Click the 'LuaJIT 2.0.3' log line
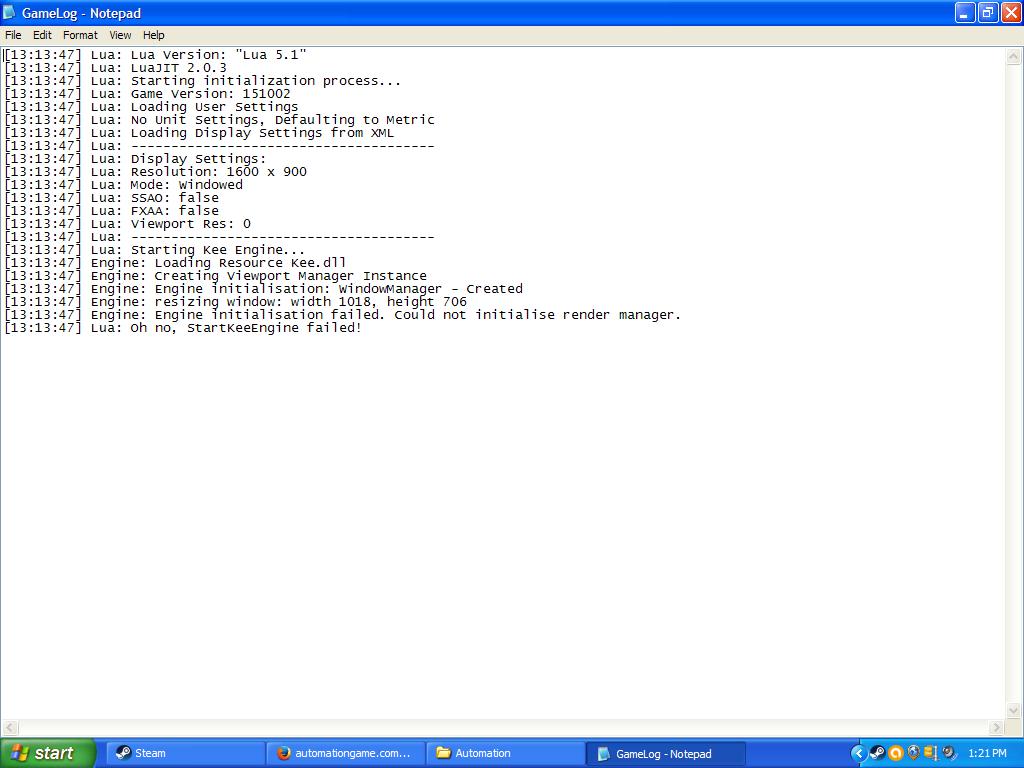This screenshot has height=768, width=1024. tap(116, 68)
